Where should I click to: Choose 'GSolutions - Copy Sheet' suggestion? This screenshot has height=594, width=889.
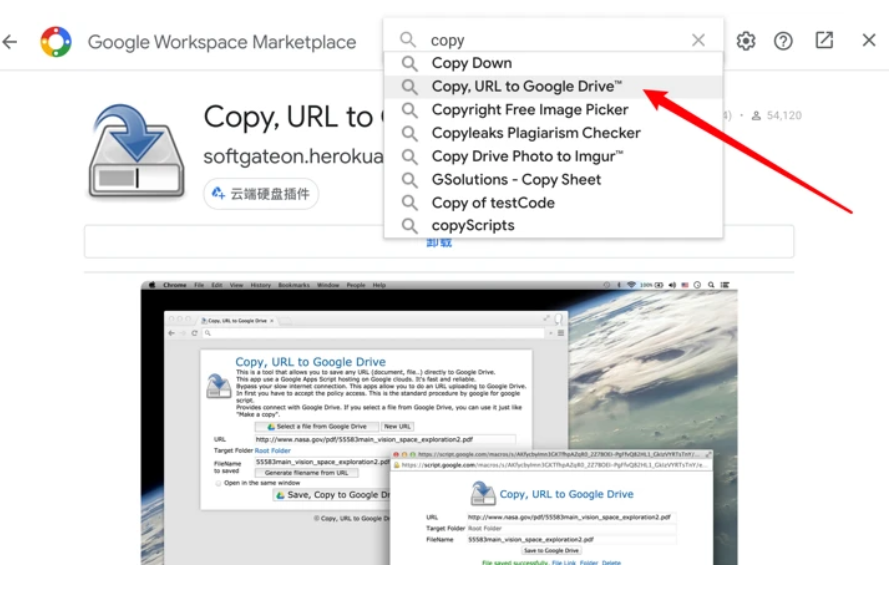pos(553,180)
